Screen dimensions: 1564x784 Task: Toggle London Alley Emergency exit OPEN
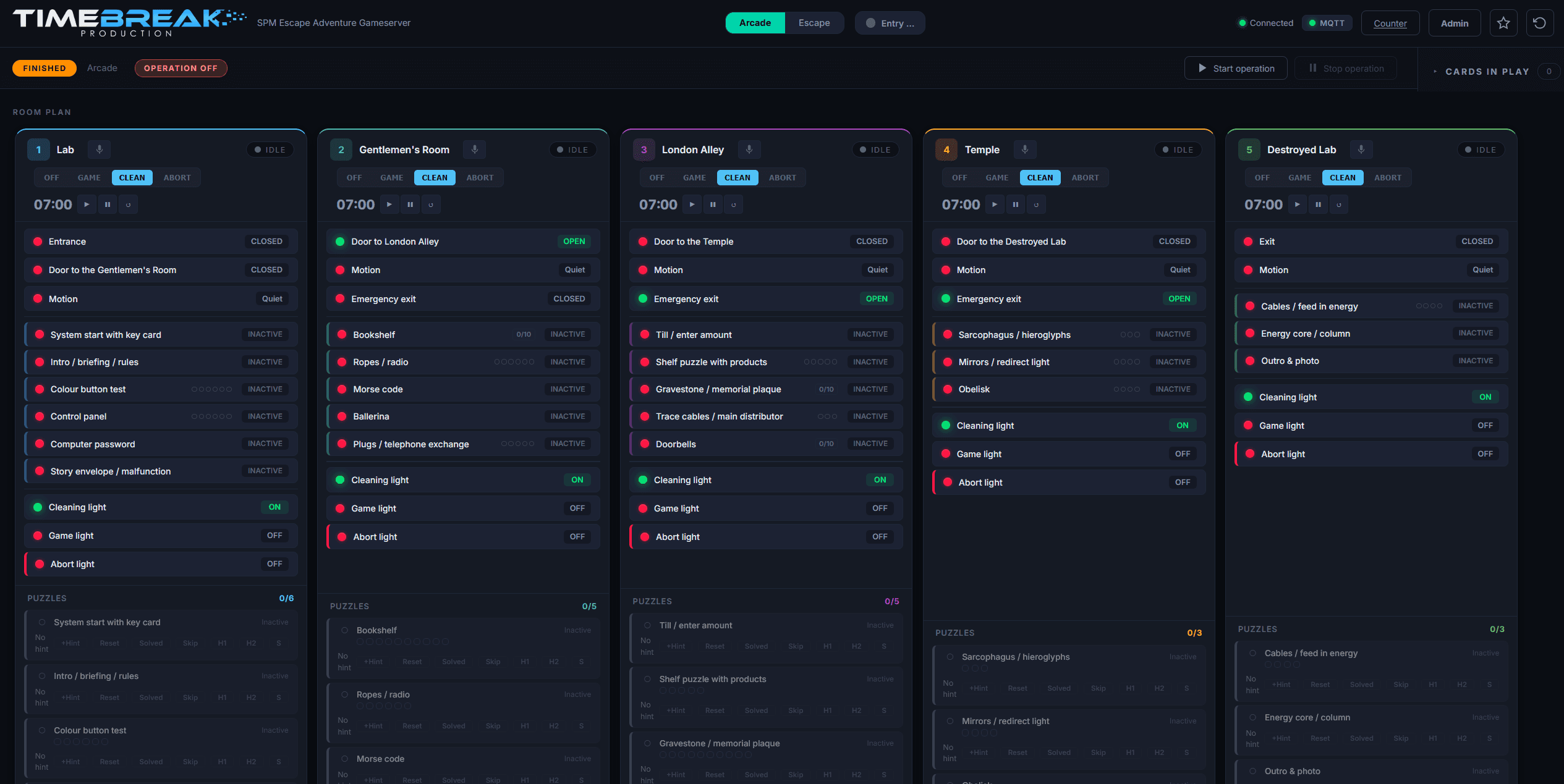click(x=877, y=299)
